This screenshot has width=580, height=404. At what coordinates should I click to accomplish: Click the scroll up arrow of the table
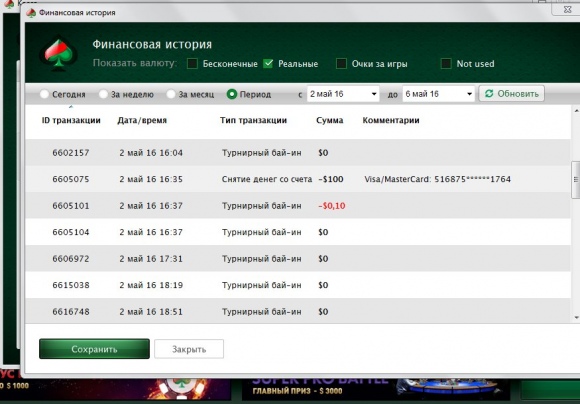[x=576, y=111]
